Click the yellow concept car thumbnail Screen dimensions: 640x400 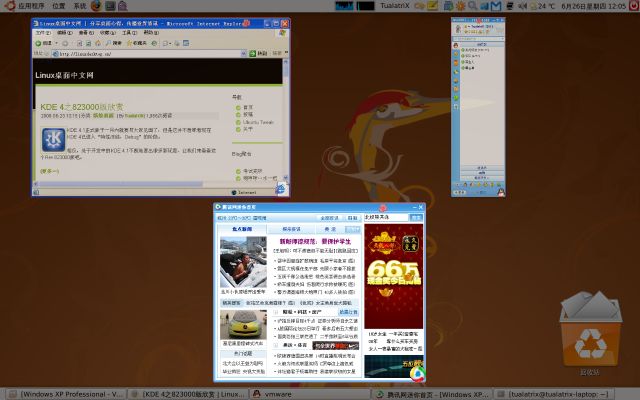tap(243, 324)
